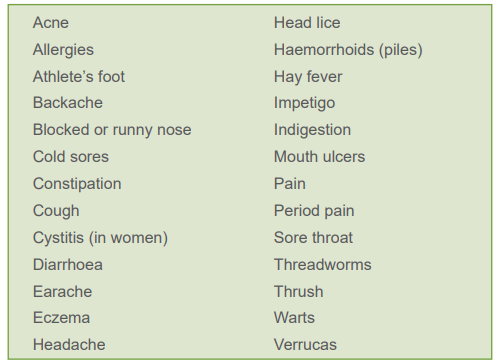Select the Eczema entry
Screen dimensions: 498x363
(x=61, y=318)
